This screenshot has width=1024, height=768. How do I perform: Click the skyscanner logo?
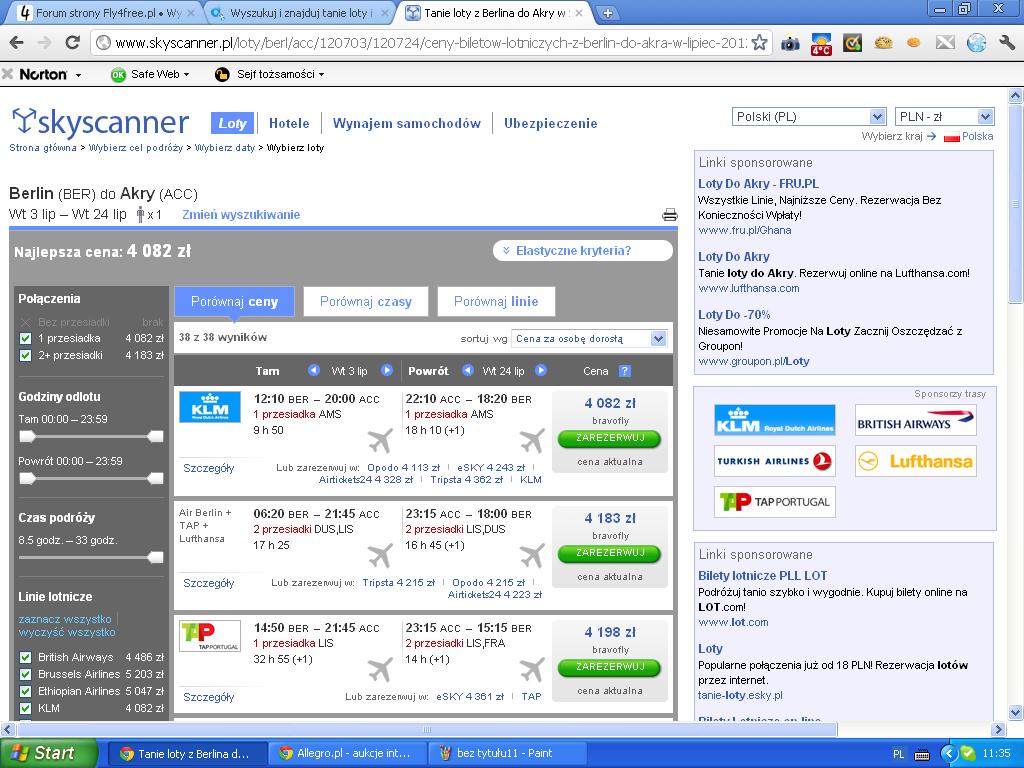tap(101, 121)
